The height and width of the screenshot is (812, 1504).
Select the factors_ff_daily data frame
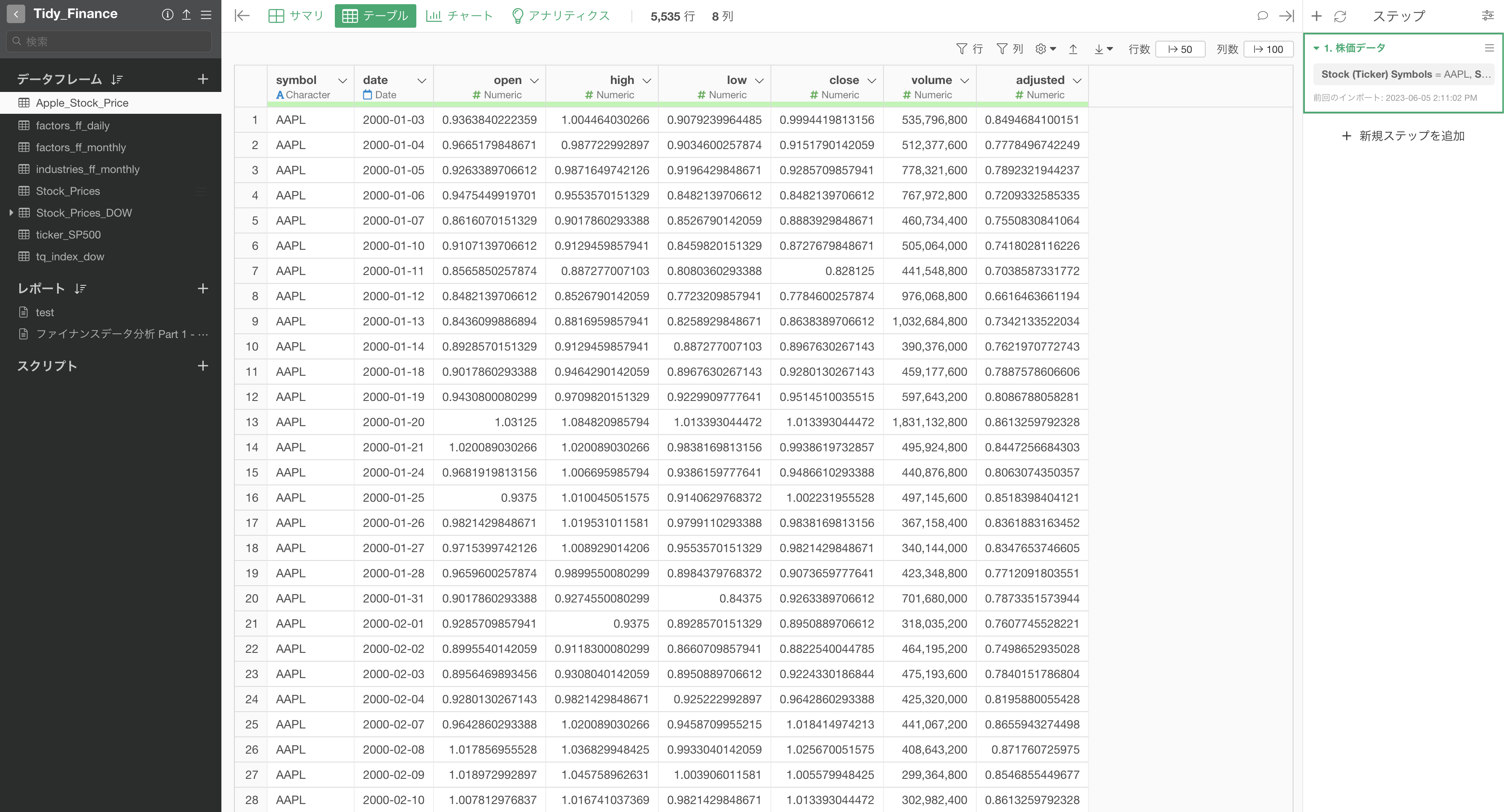pos(110,126)
